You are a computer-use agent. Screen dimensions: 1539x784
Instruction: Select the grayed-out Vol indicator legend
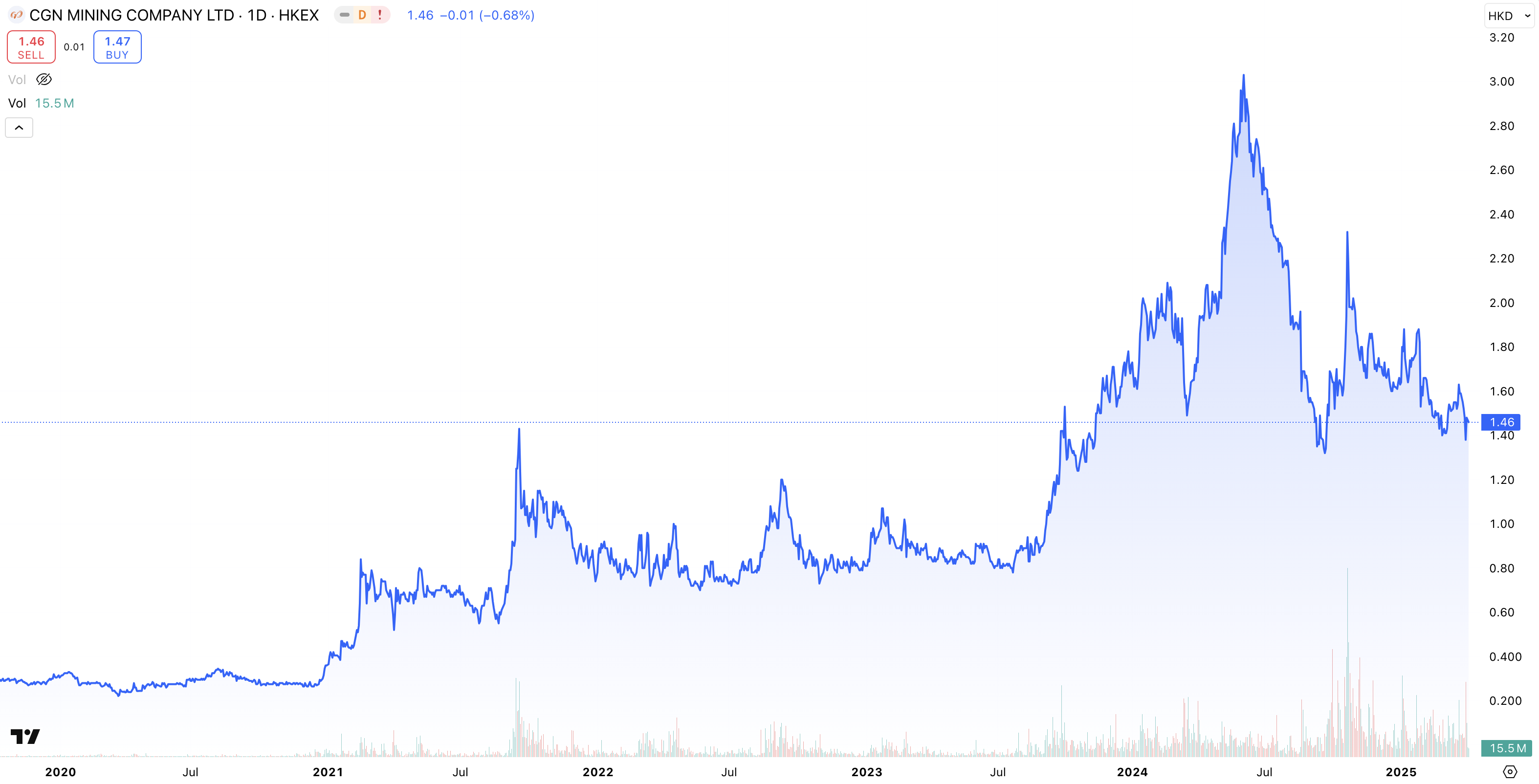(x=17, y=79)
